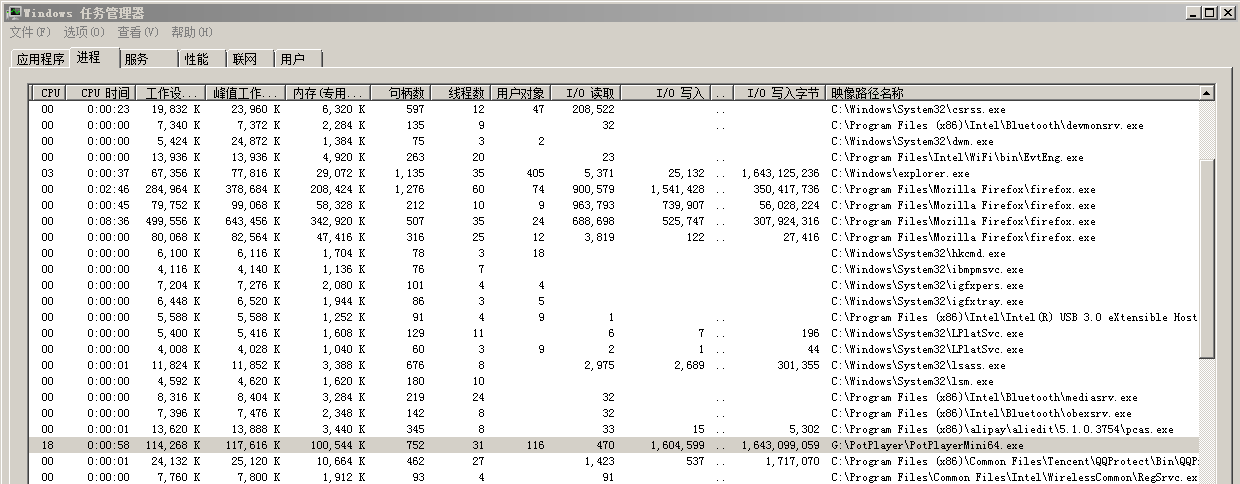Screen dimensions: 1240x484
Task: Select the WiFi EvtEng.exe process row
Action: pyautogui.click(x=616, y=157)
